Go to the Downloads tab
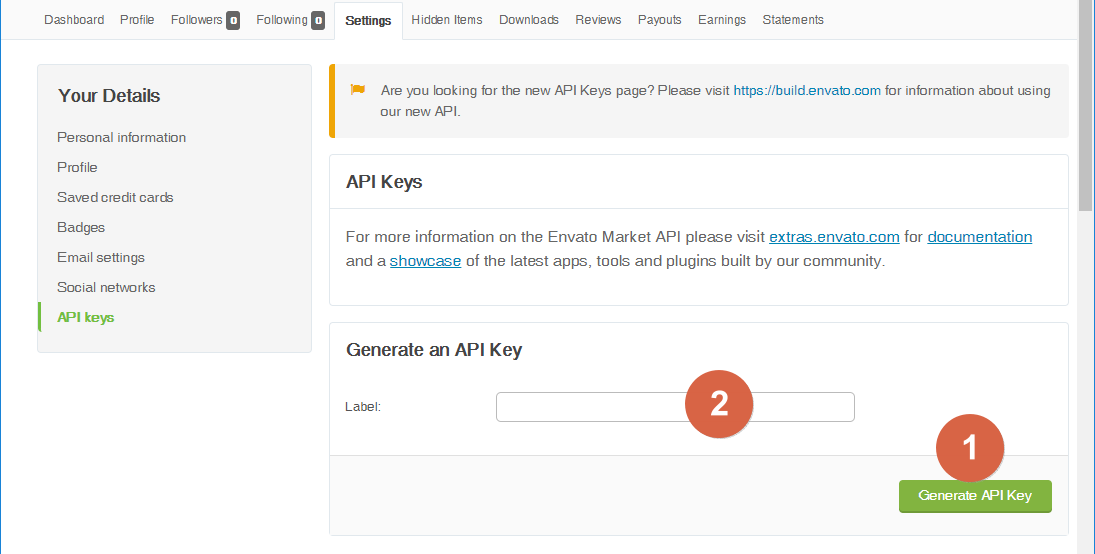 [529, 20]
